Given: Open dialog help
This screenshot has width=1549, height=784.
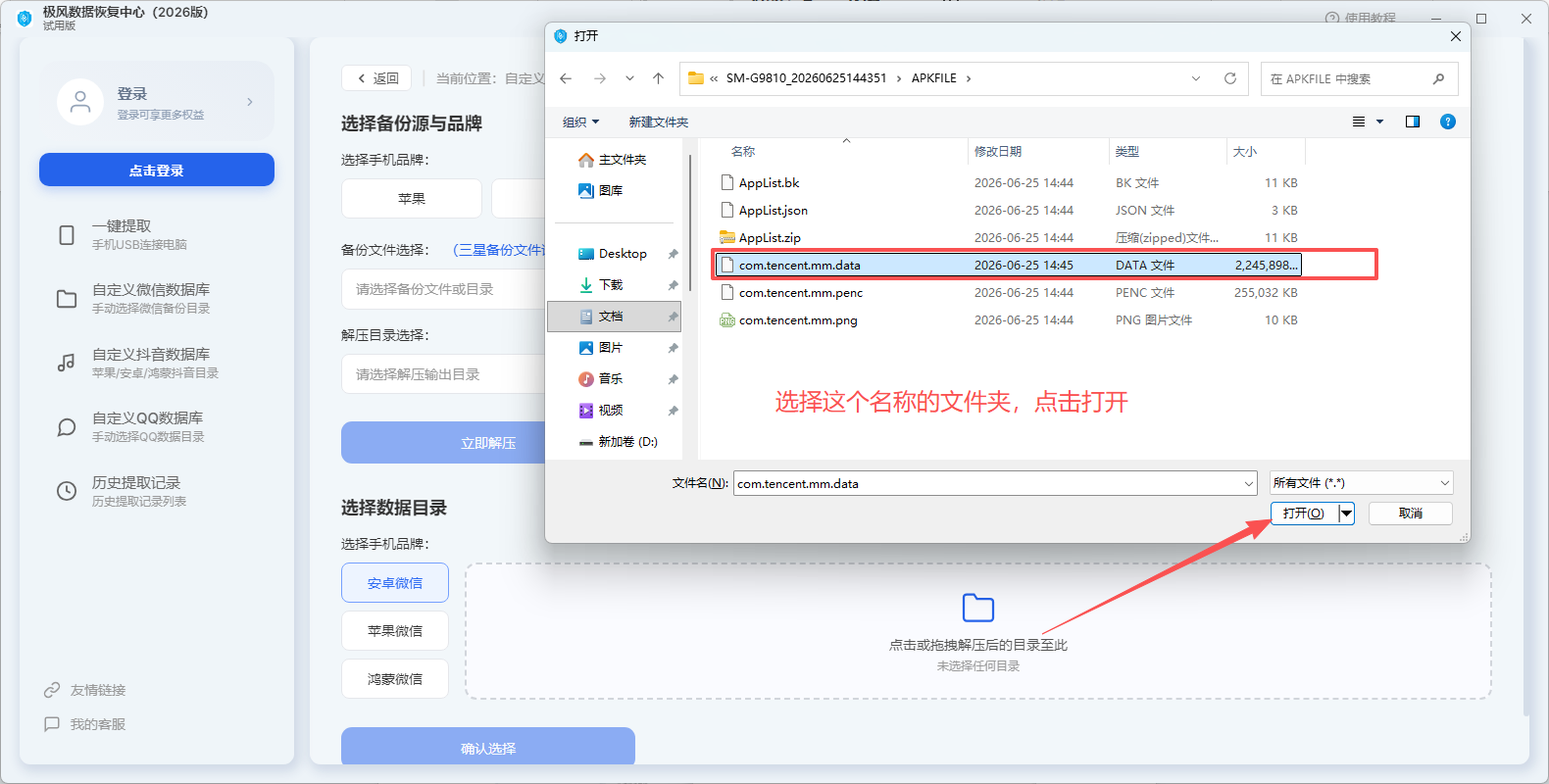Looking at the screenshot, I should click(x=1448, y=122).
